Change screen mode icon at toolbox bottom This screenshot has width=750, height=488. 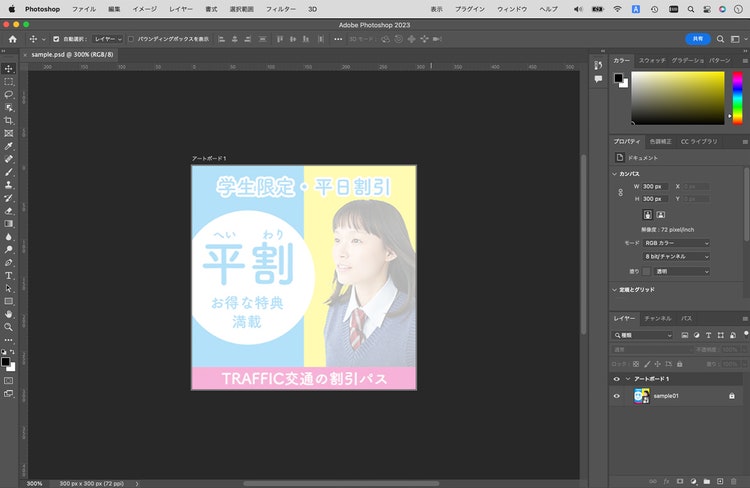click(9, 394)
